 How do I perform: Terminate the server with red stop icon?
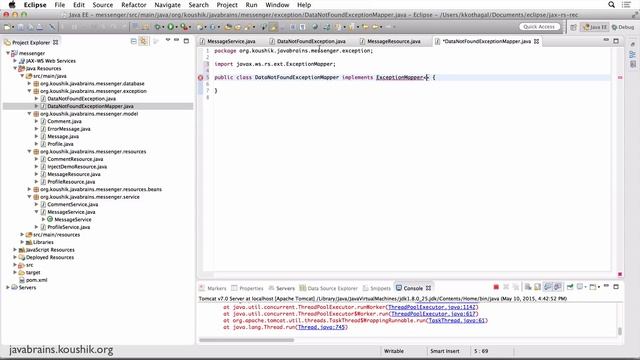pos(496,287)
